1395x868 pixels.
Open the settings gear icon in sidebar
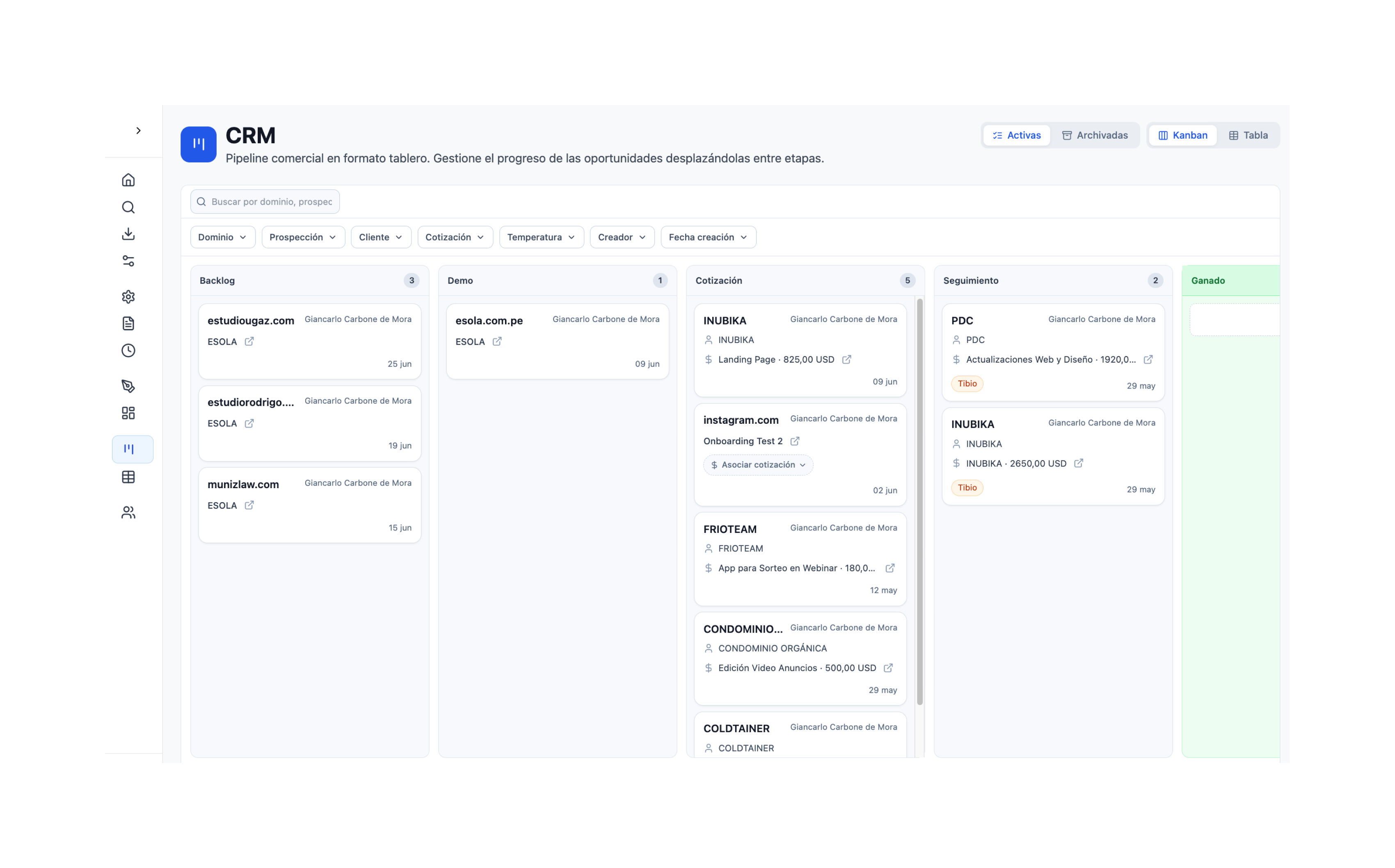[128, 297]
